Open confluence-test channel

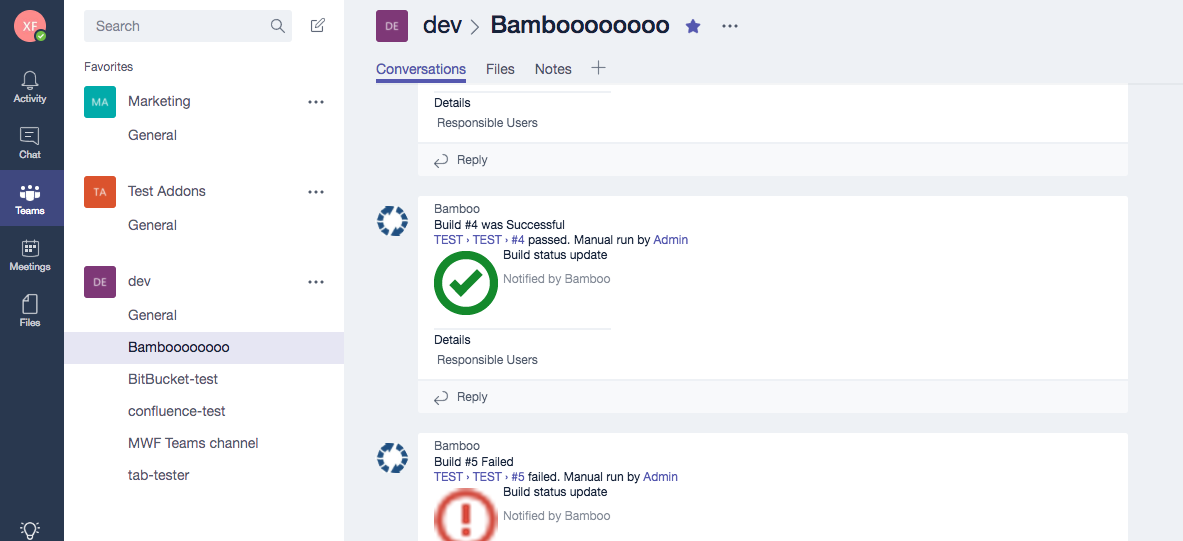177,411
